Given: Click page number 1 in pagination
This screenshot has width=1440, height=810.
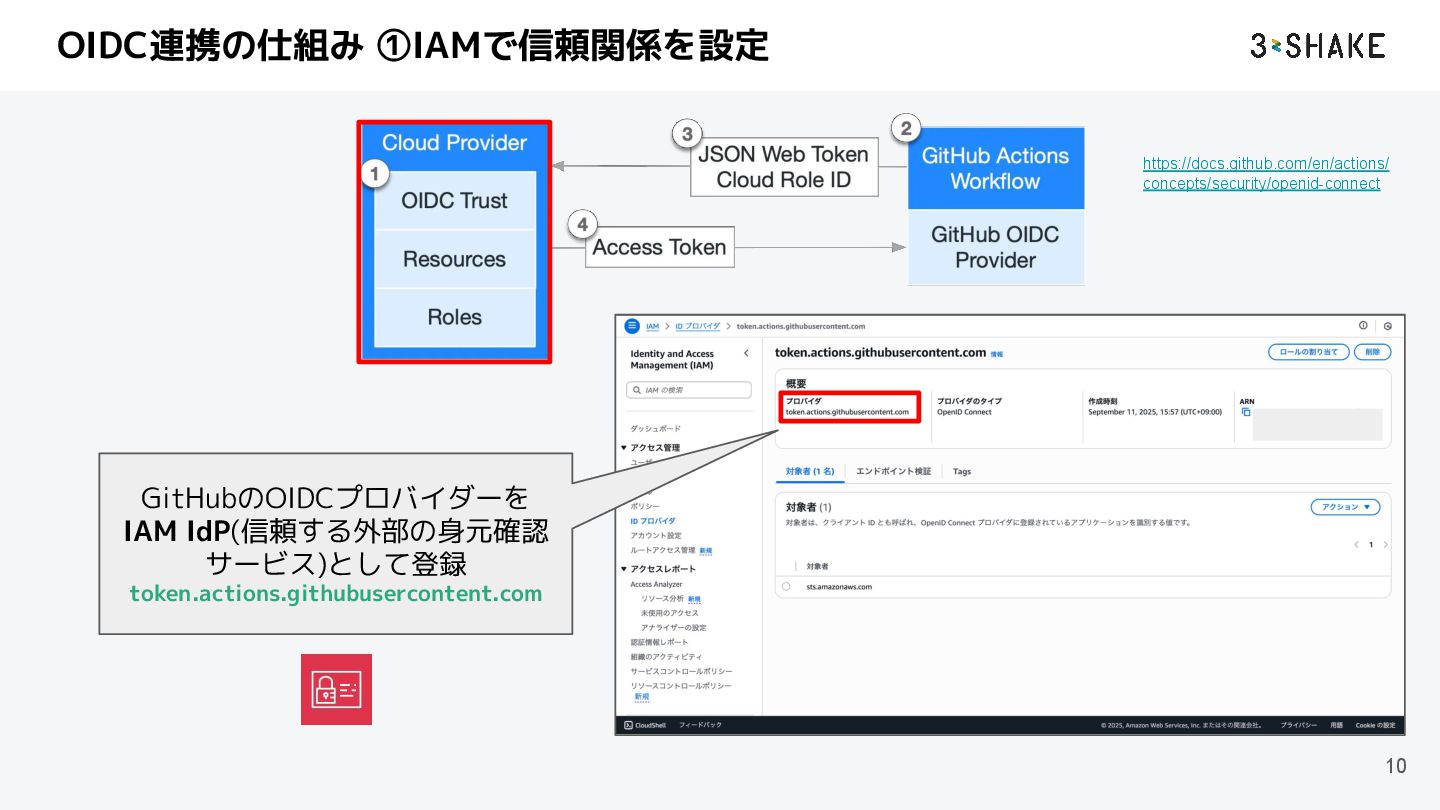Looking at the screenshot, I should point(1371,545).
